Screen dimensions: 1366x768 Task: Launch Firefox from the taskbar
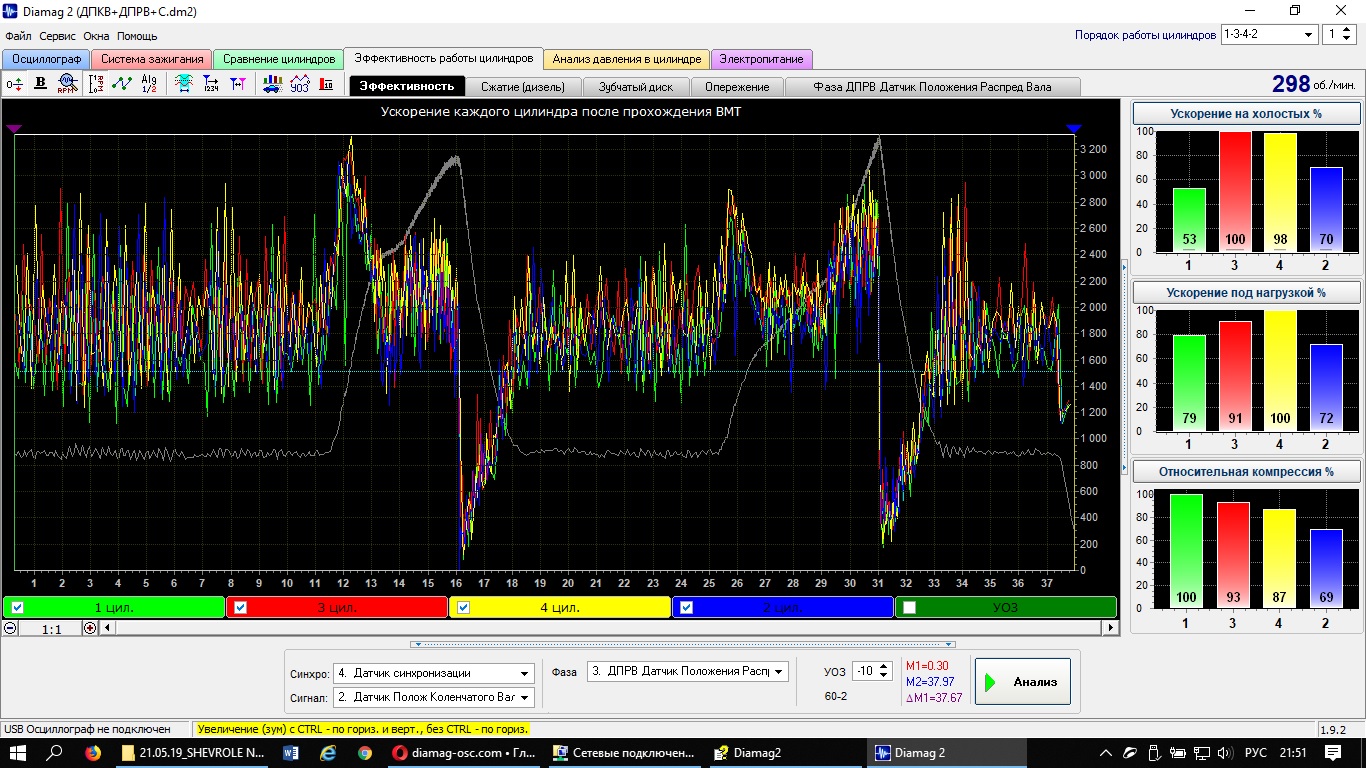[93, 753]
